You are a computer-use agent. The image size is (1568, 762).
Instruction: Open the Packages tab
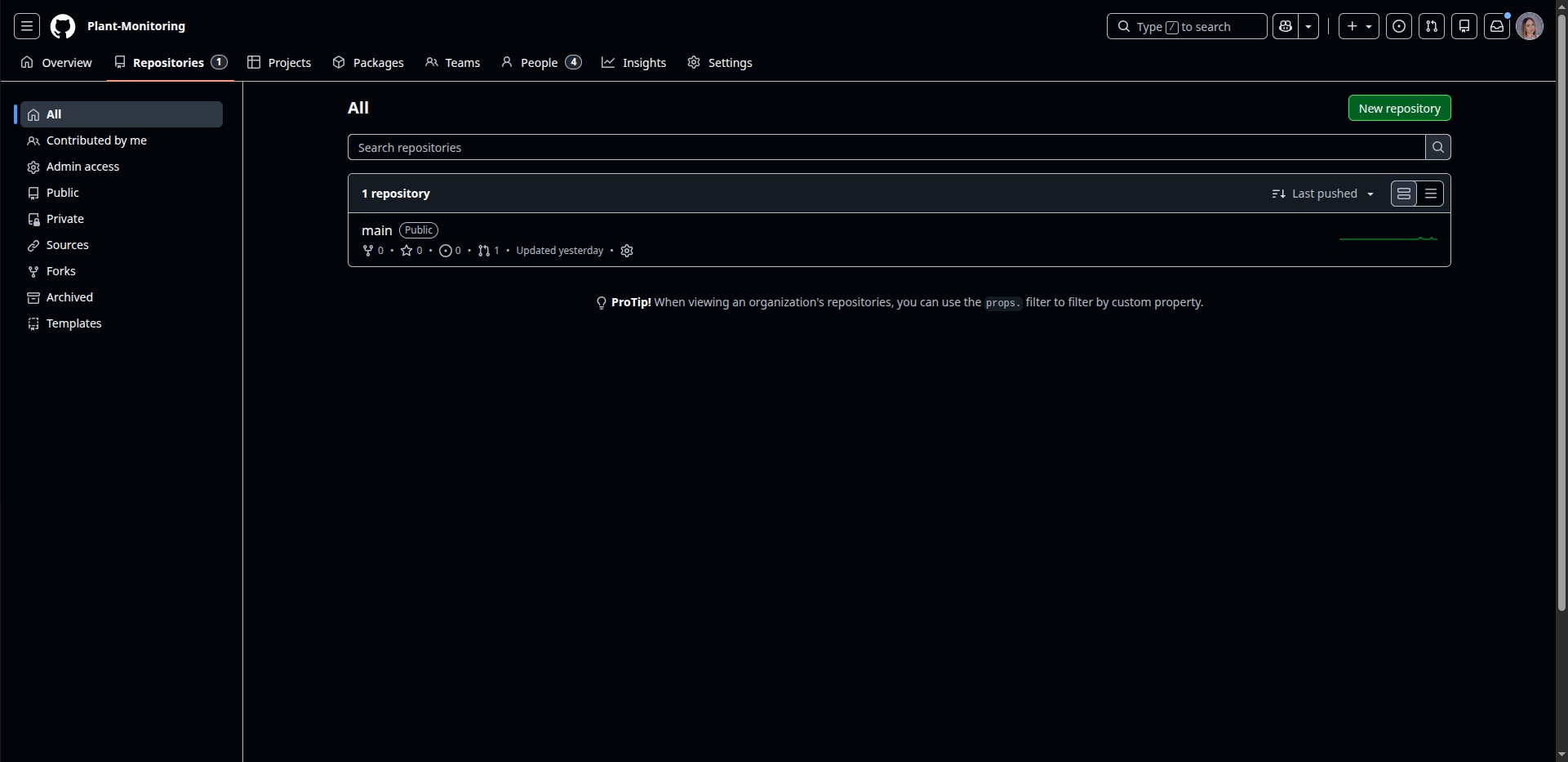[368, 63]
